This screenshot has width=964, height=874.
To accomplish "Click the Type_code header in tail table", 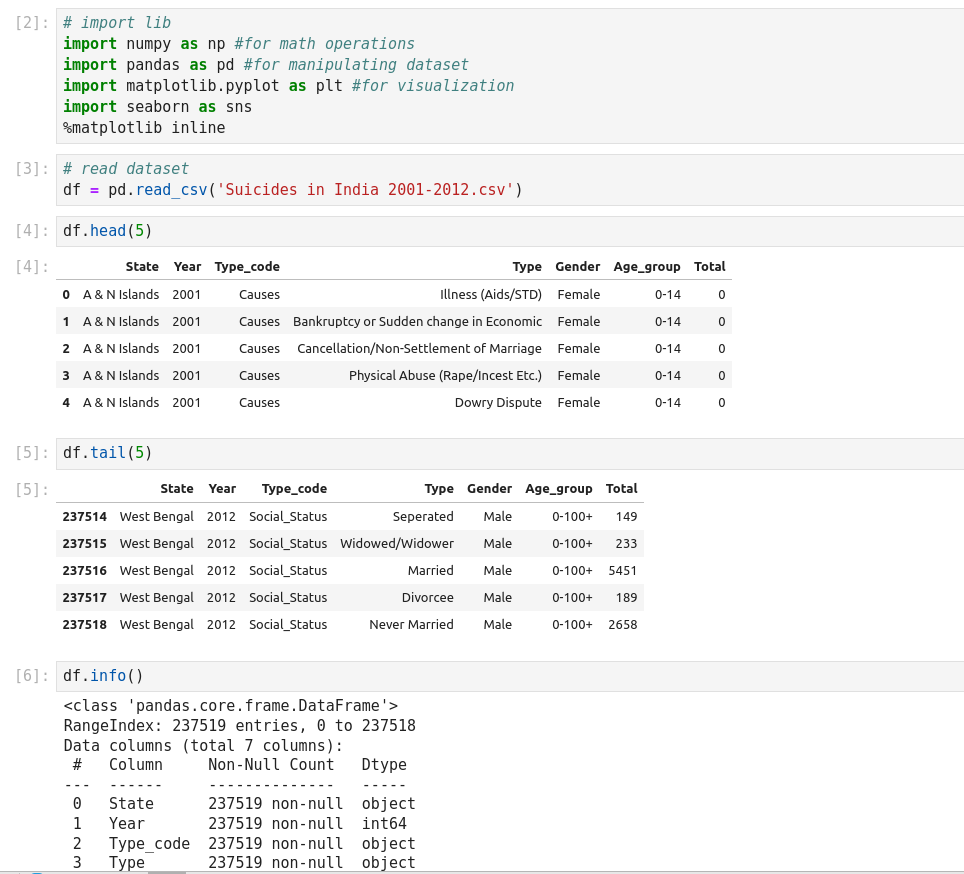I will [x=294, y=489].
